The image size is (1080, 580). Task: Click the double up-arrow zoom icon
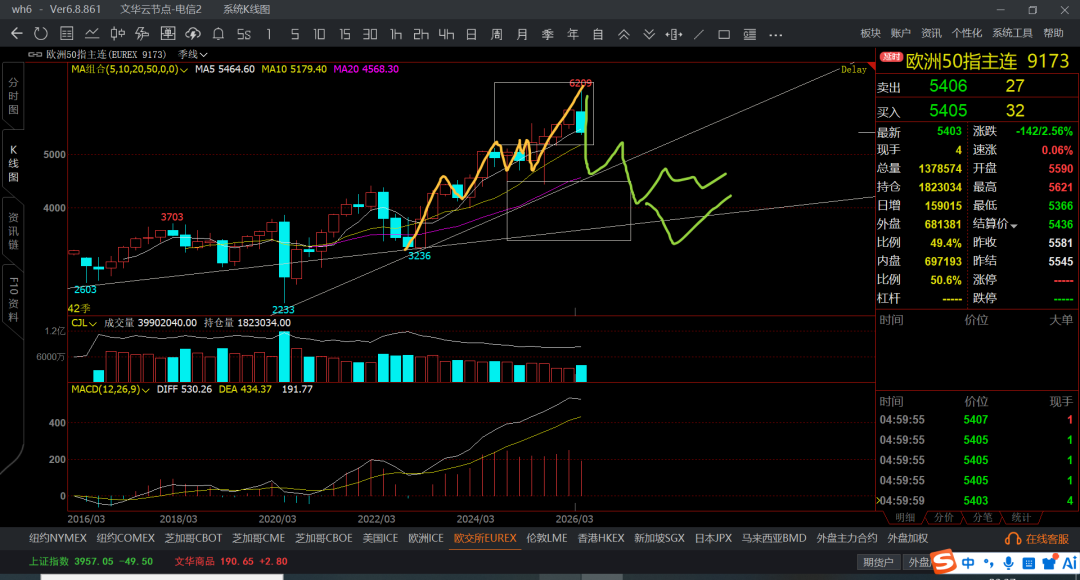point(623,34)
